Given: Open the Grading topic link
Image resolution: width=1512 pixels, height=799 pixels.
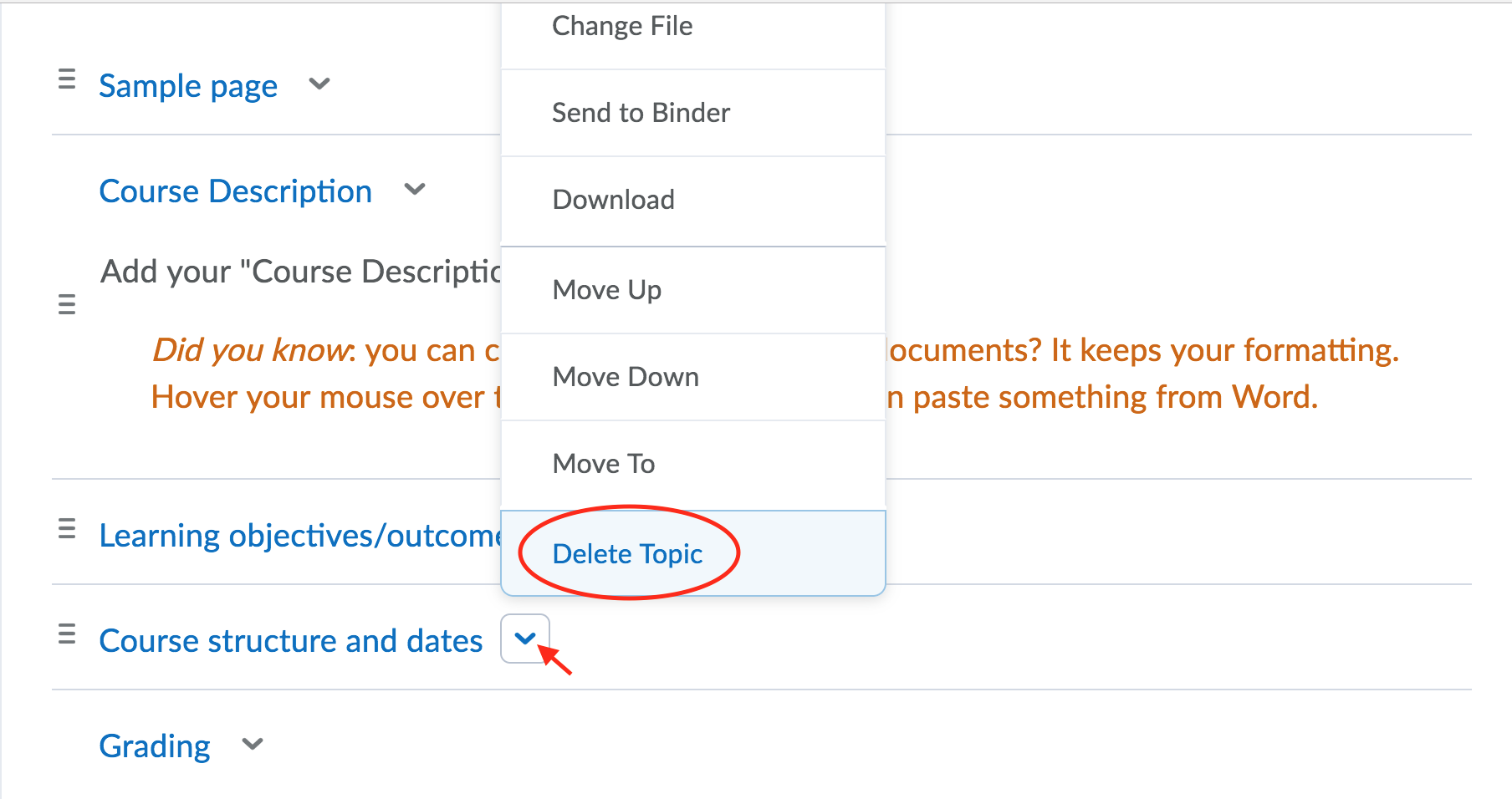Looking at the screenshot, I should 155,746.
